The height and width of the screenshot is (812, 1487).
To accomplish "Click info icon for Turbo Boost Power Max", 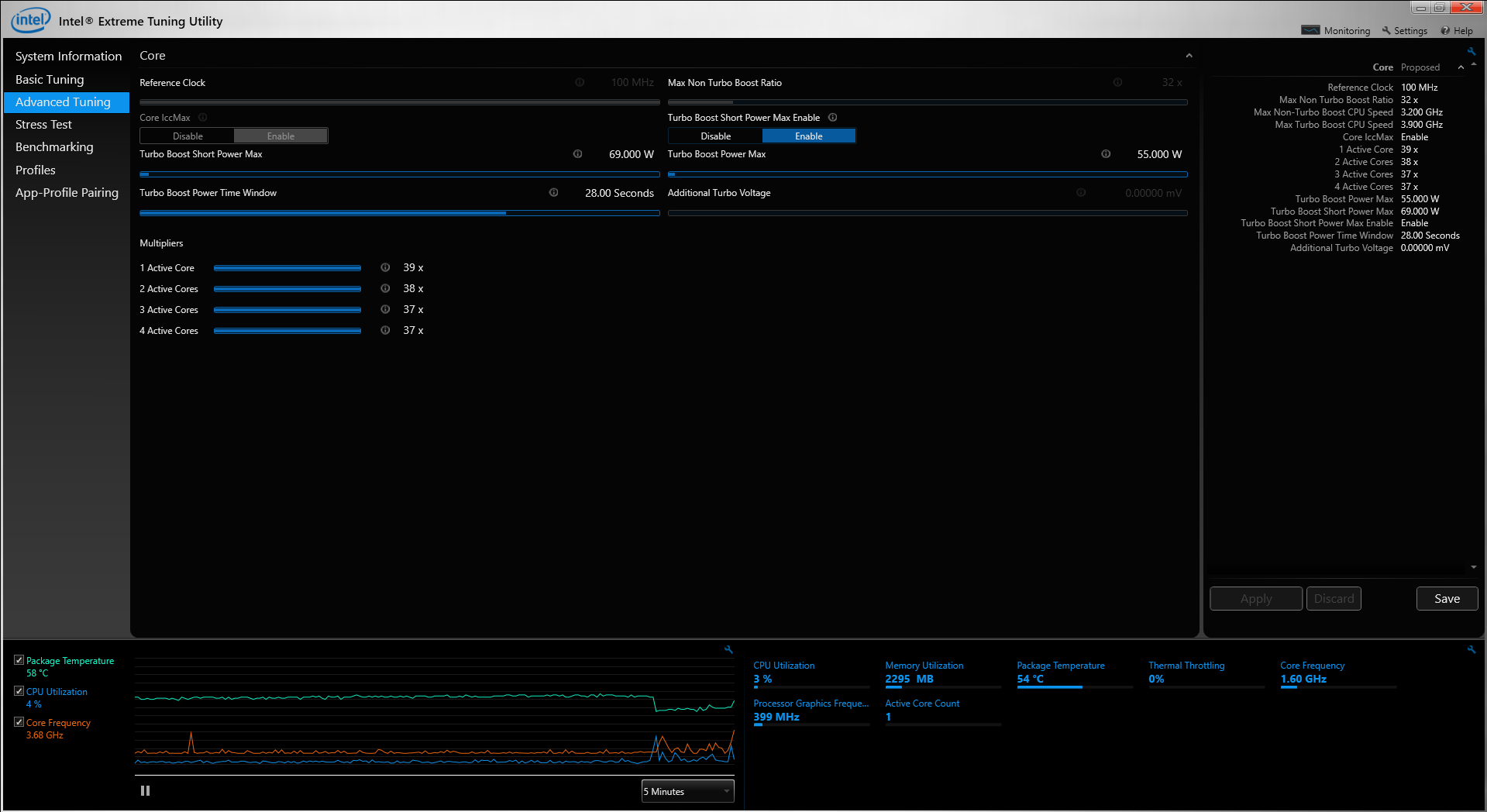I will click(1106, 154).
